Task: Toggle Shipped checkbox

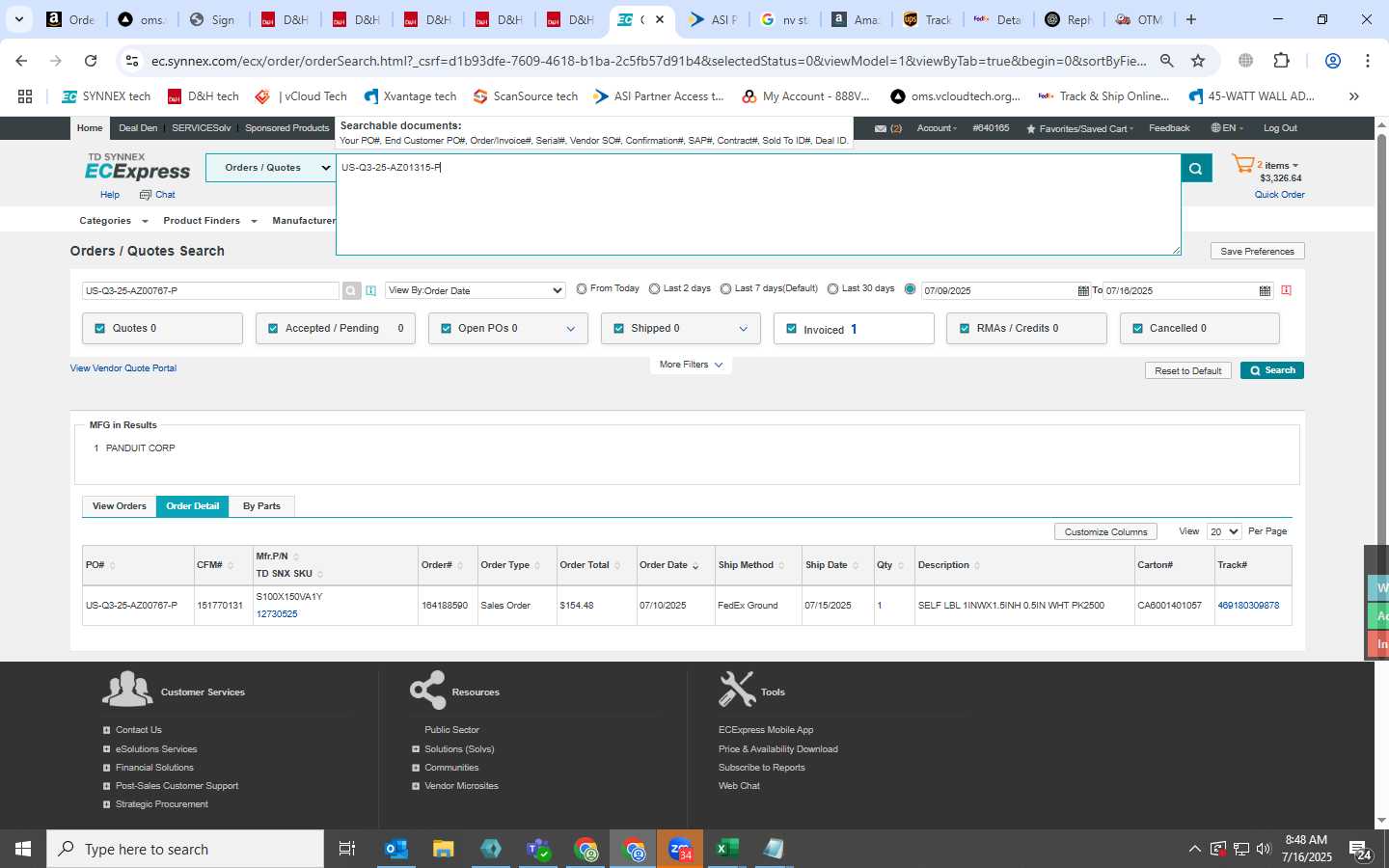Action: (619, 329)
